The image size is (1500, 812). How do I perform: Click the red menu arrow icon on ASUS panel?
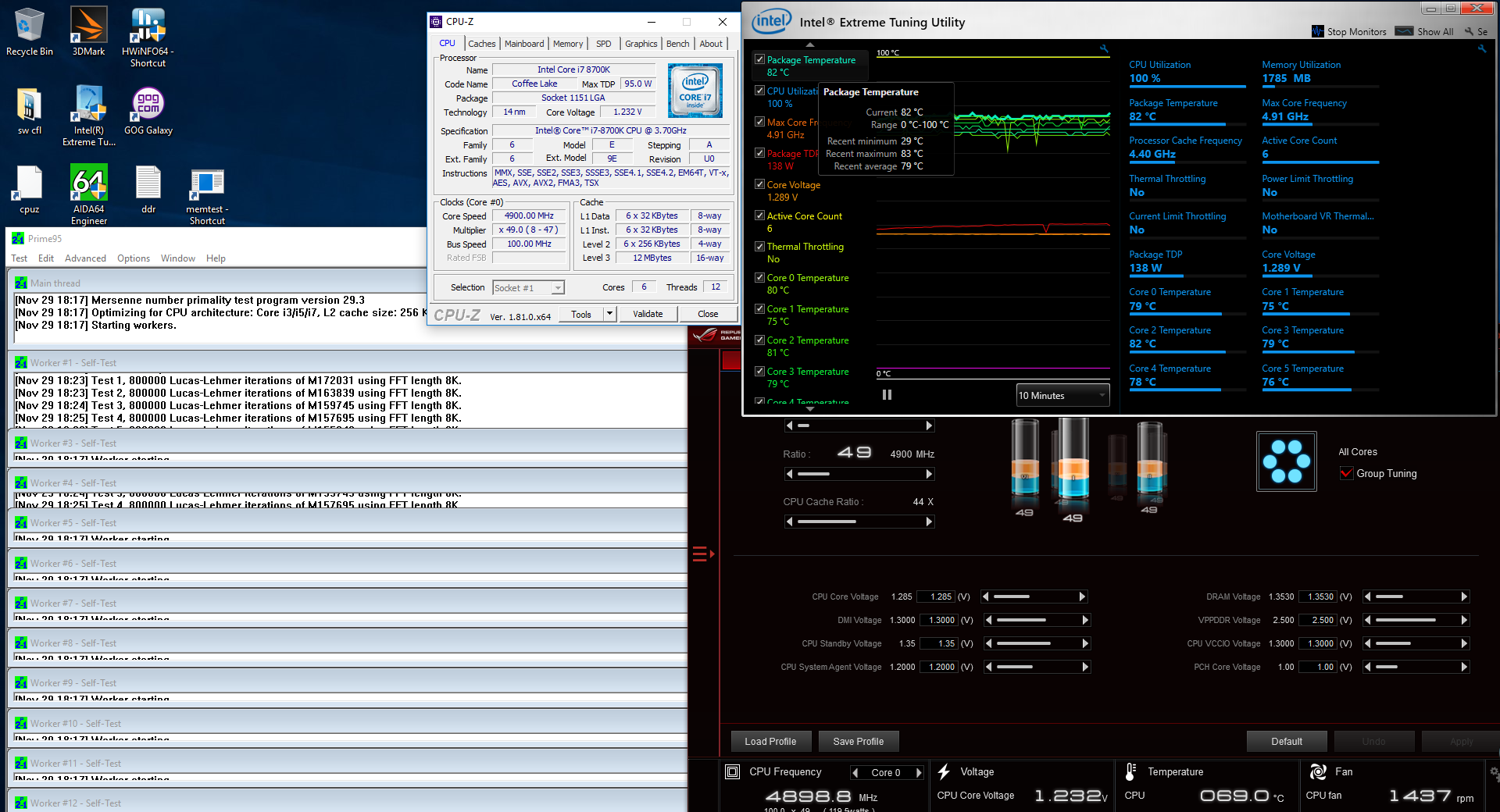(x=702, y=554)
